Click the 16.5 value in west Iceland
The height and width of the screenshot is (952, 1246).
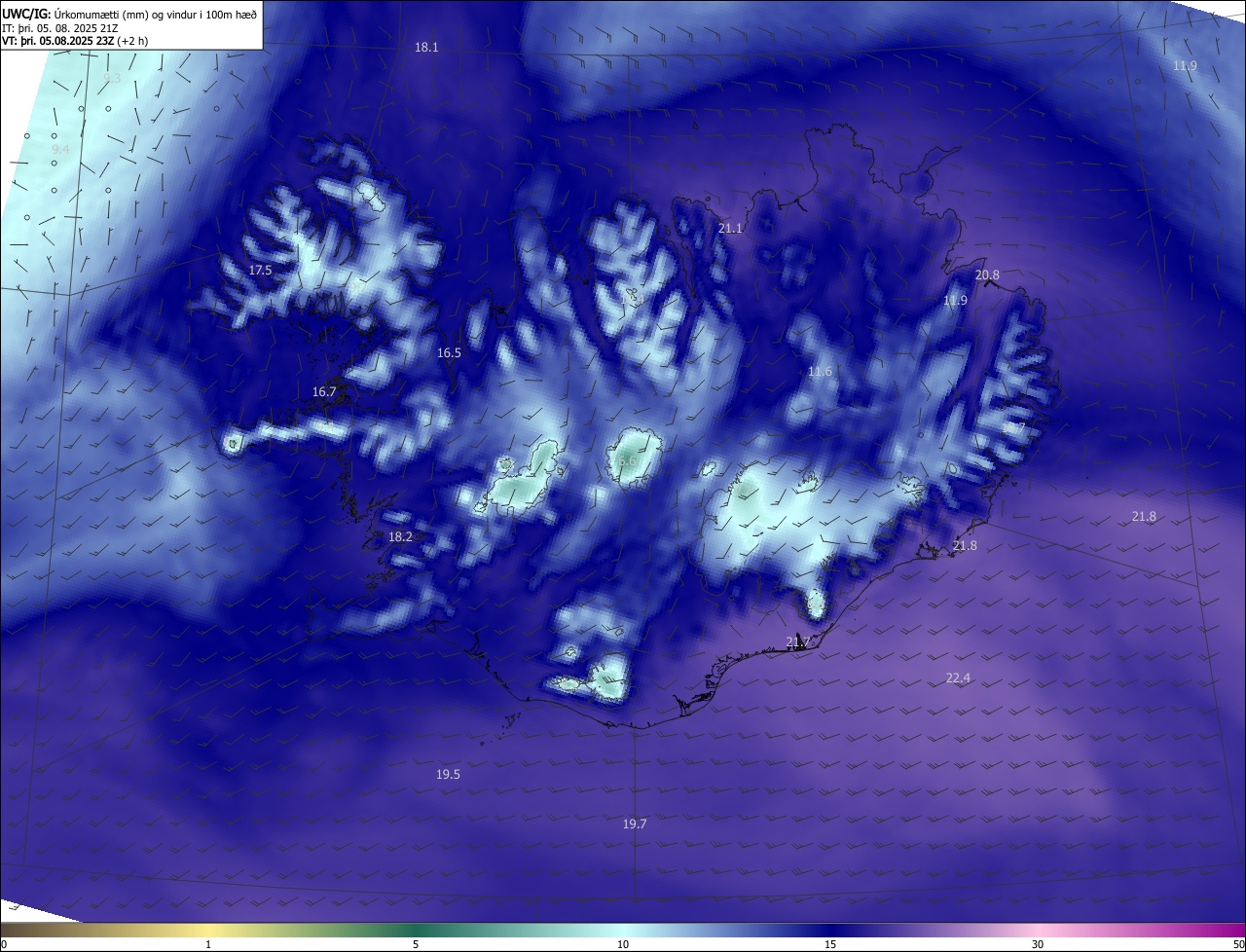pyautogui.click(x=449, y=353)
